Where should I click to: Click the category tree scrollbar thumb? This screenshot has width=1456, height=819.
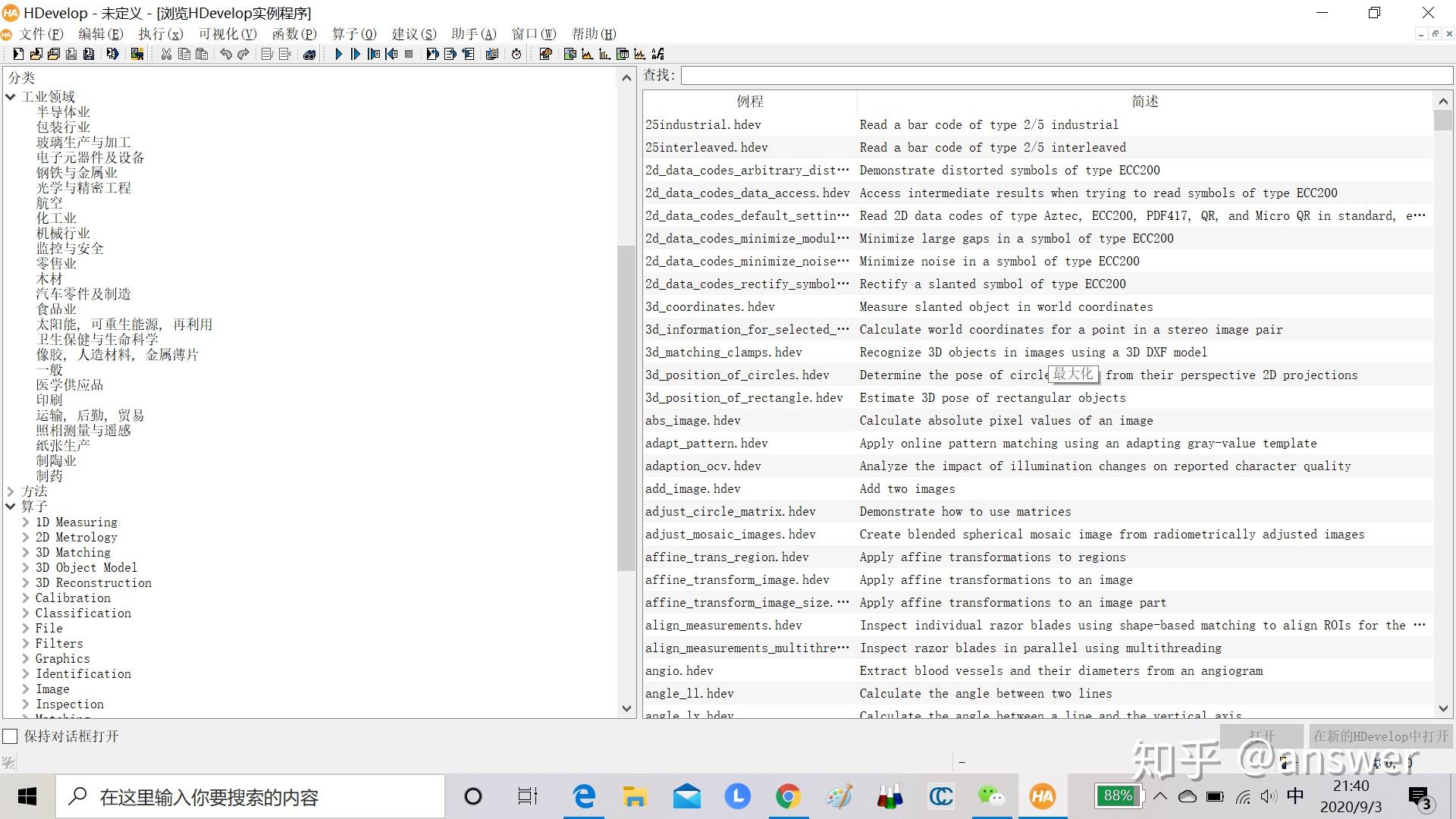(626, 409)
